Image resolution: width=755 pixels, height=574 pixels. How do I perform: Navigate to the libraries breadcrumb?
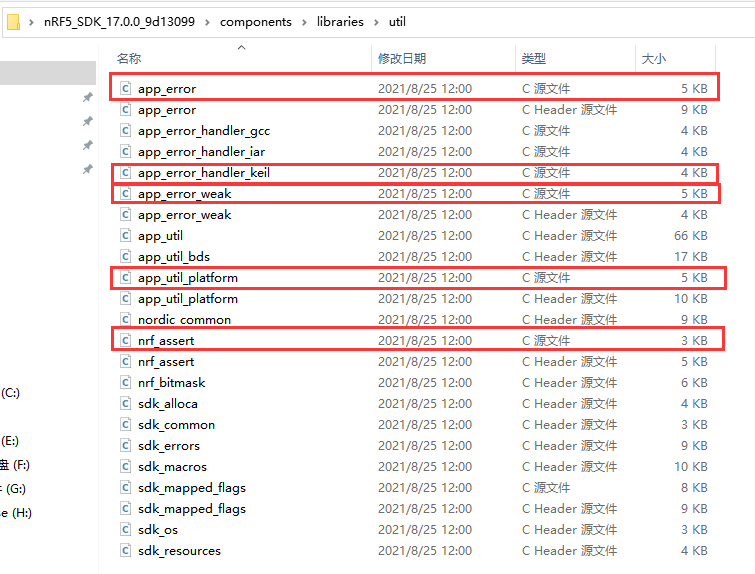tap(340, 22)
